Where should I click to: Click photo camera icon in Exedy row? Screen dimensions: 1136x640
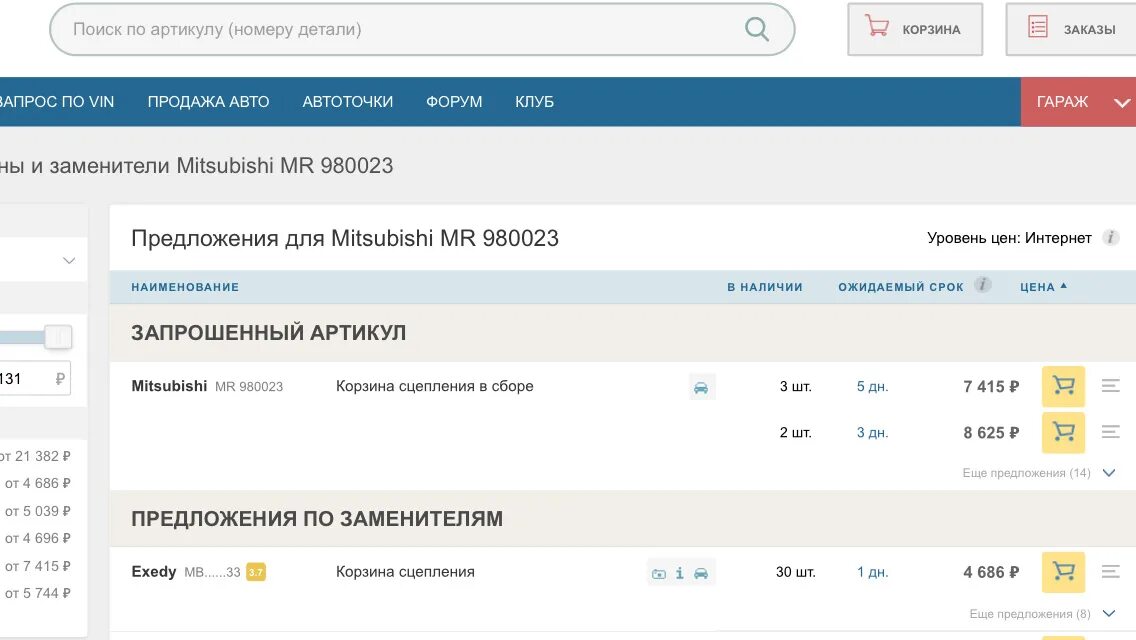pos(659,573)
